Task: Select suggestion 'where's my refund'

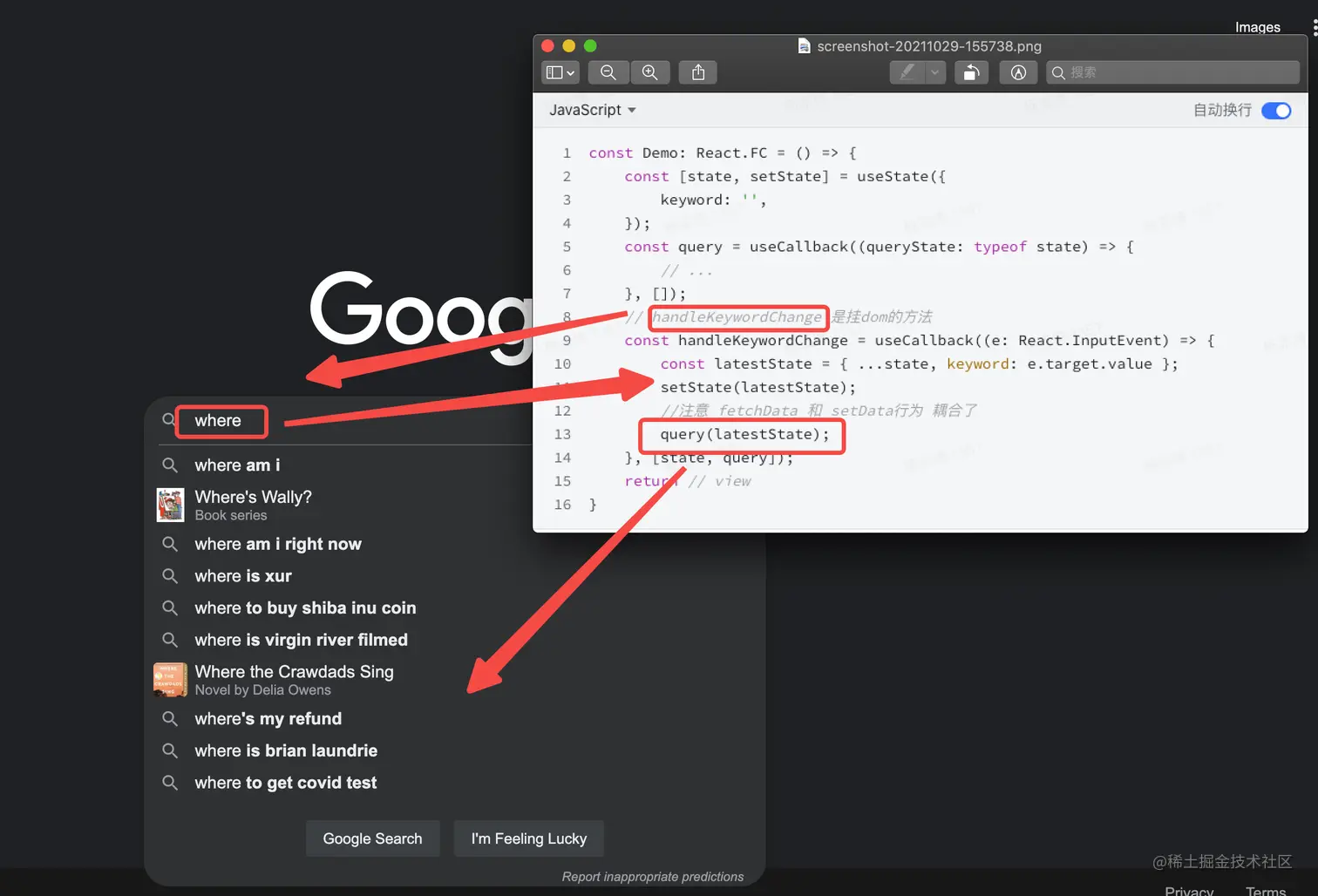Action: [x=268, y=719]
